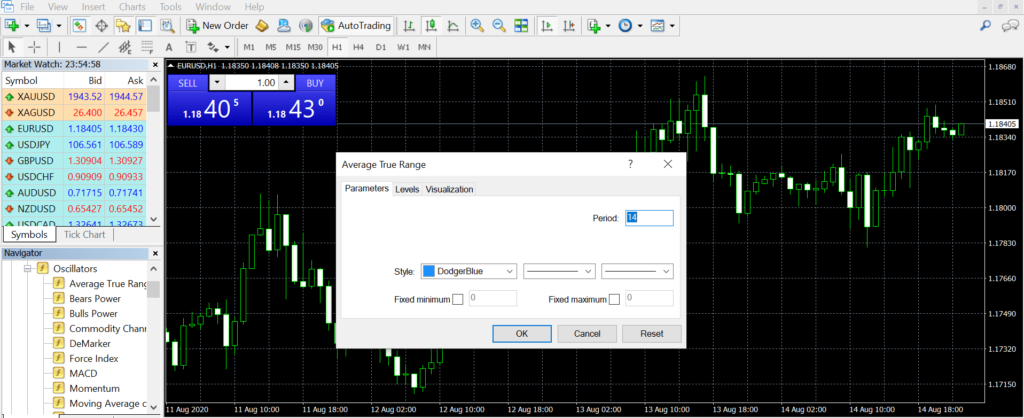1024x418 pixels.
Task: Toggle the AutoTrading button
Action: click(x=355, y=25)
